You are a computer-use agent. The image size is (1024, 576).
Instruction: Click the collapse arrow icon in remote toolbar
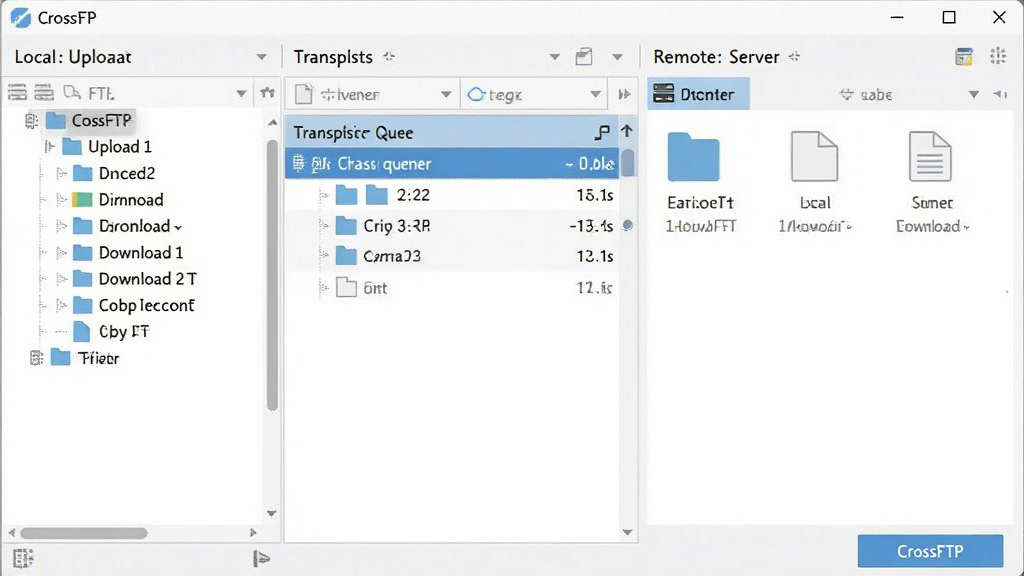click(1000, 95)
